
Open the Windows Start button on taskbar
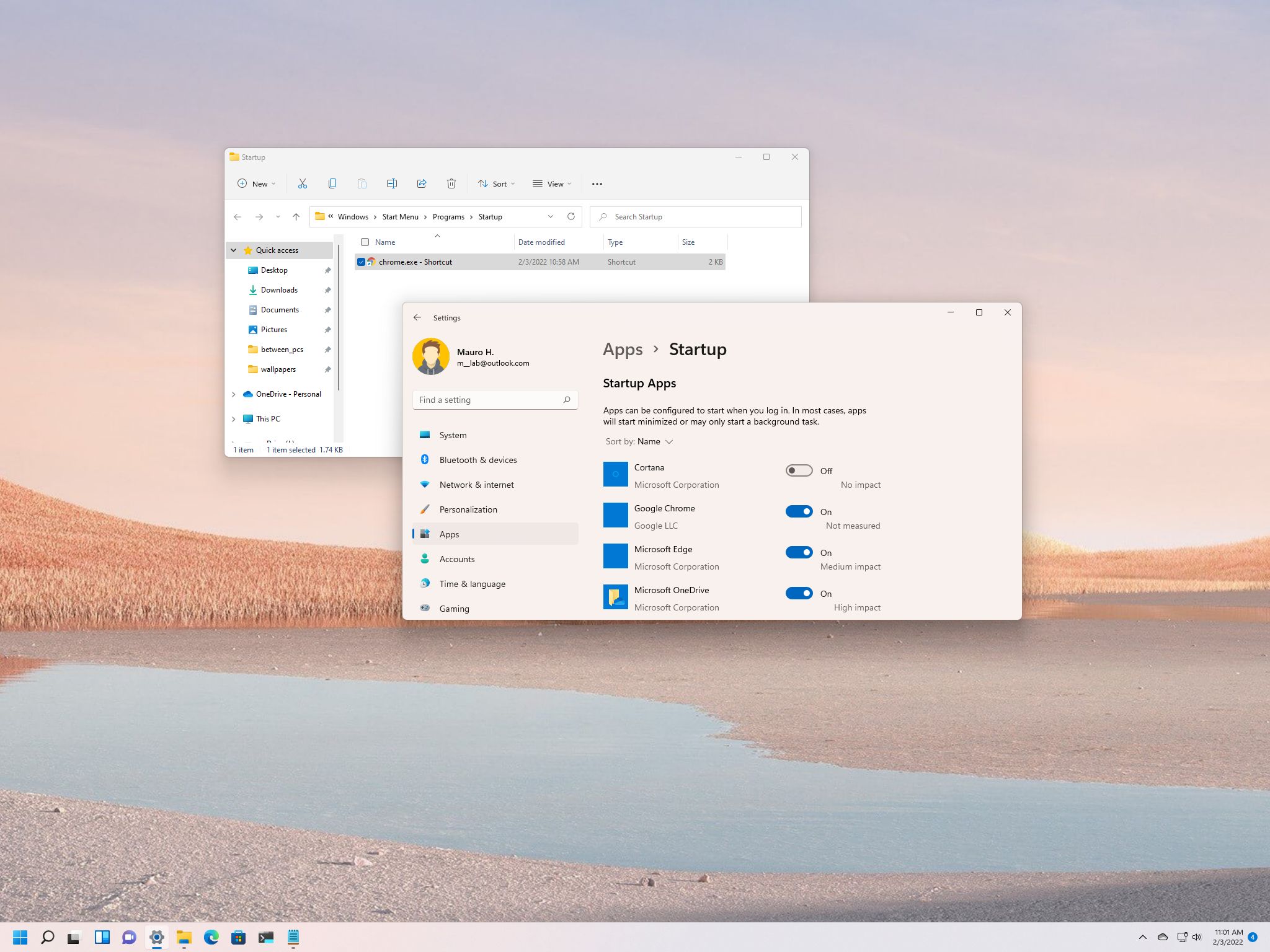coord(20,937)
